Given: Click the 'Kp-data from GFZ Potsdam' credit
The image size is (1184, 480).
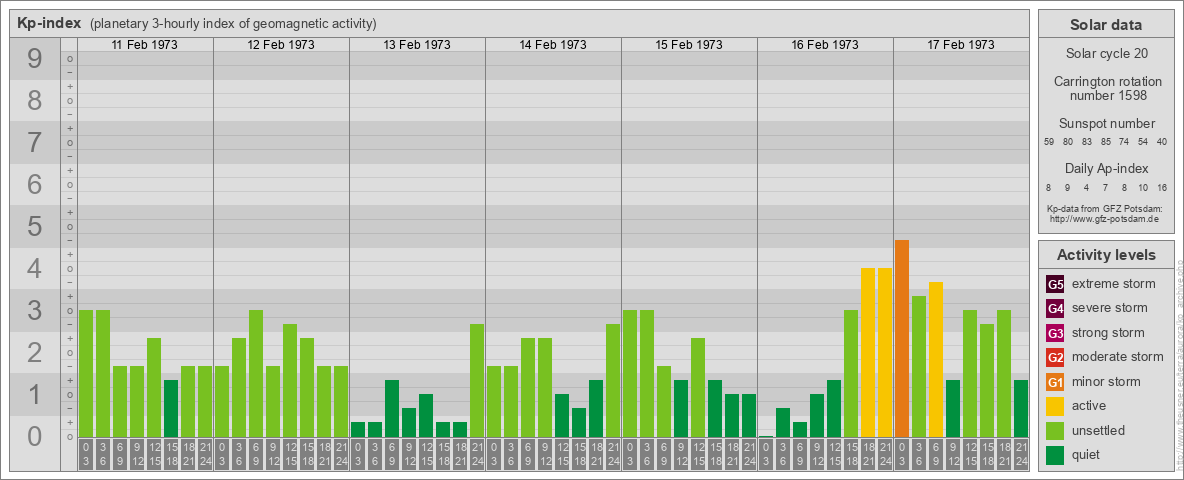Looking at the screenshot, I should [1106, 208].
